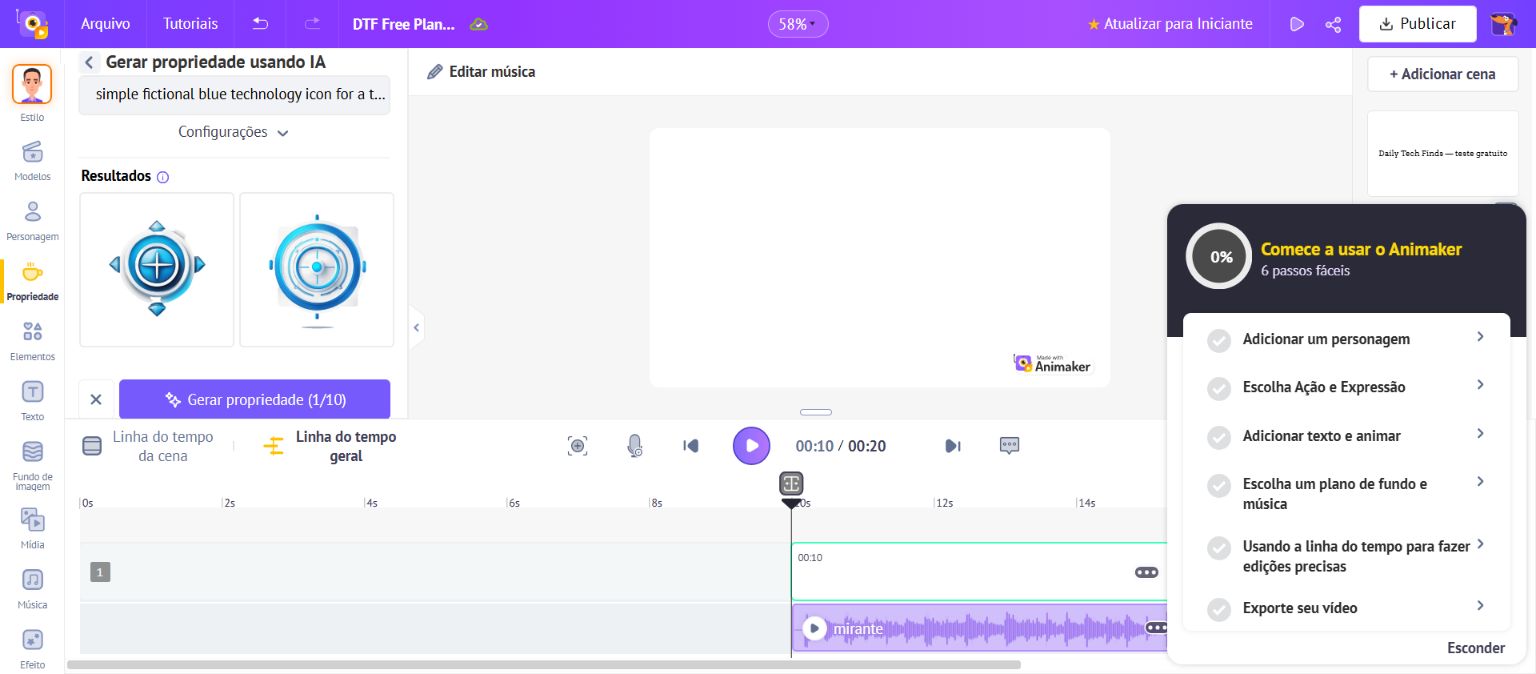The height and width of the screenshot is (674, 1536).
Task: Click the share icon in header
Action: tap(1333, 24)
